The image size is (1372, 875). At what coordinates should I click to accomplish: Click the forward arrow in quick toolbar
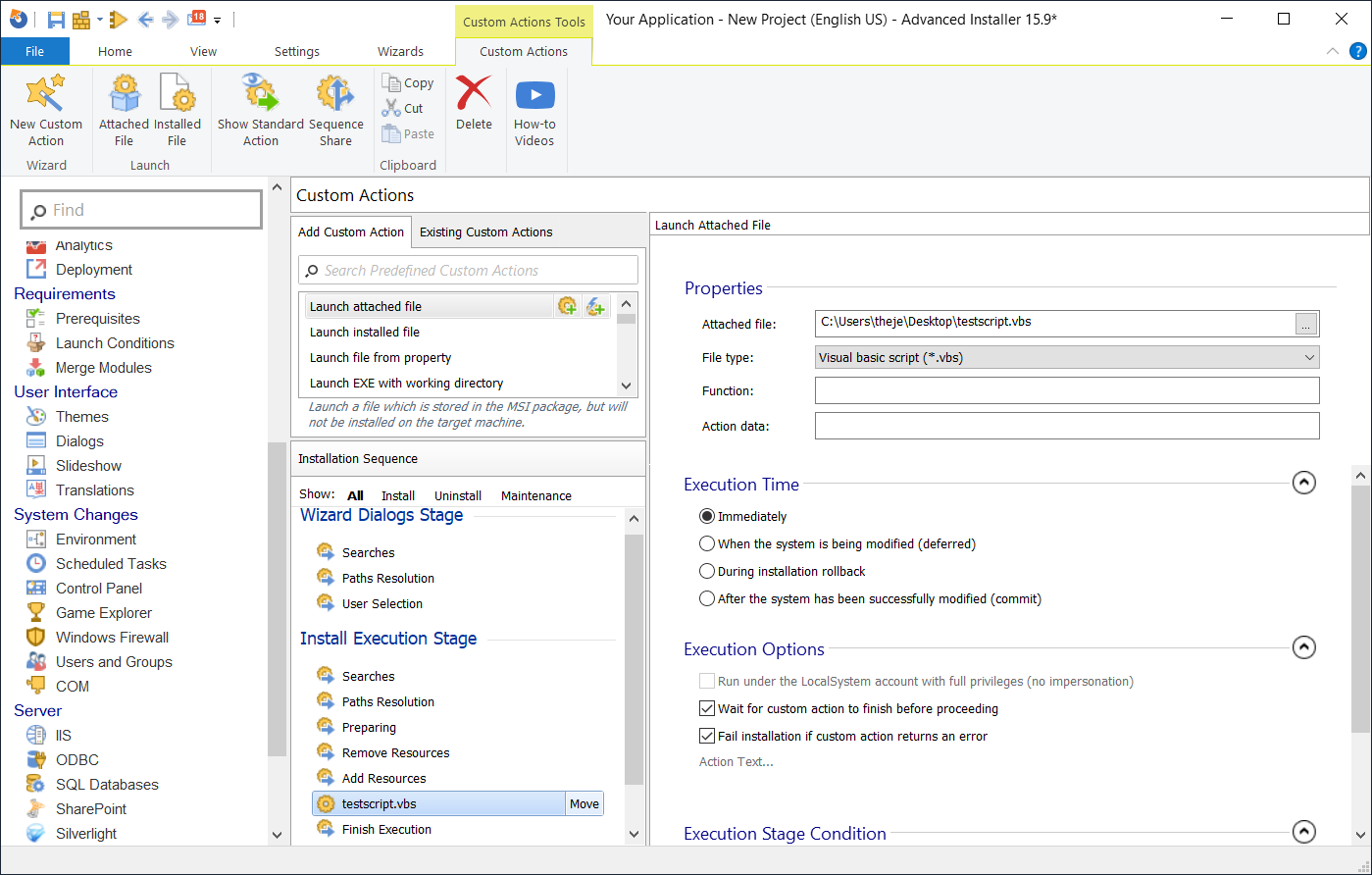point(171,20)
